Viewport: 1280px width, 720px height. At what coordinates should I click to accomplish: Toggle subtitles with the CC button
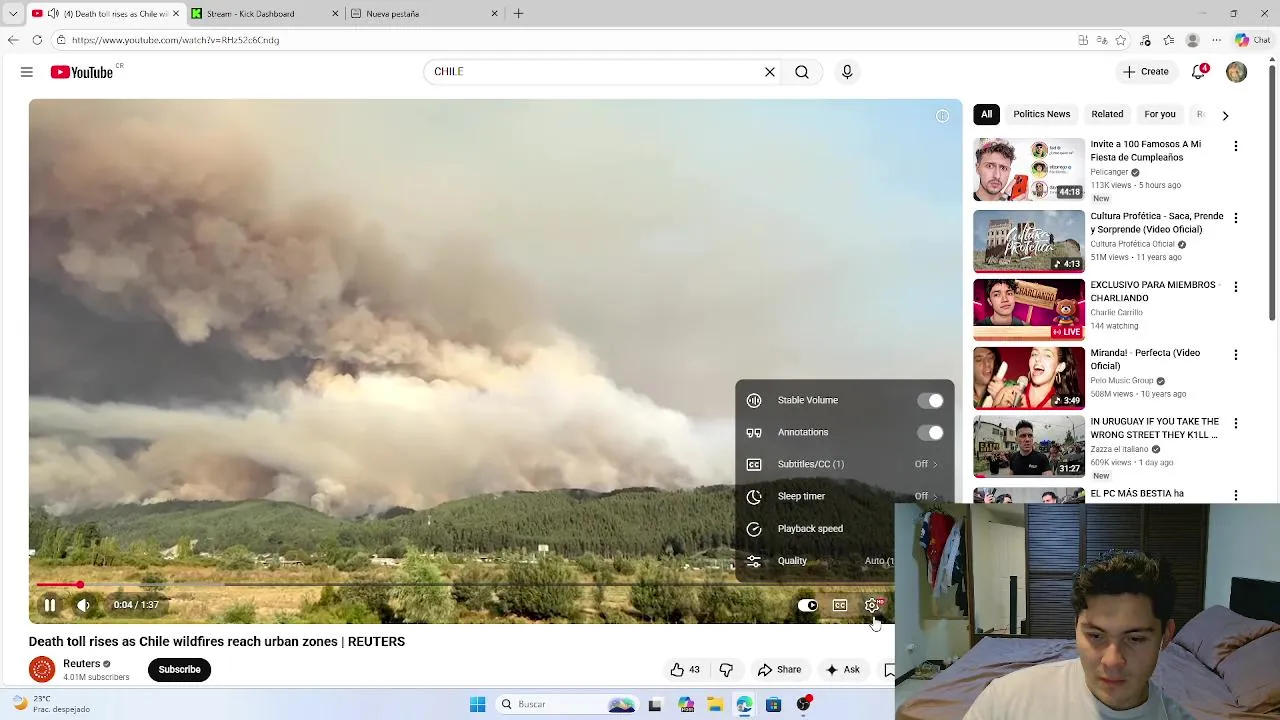tap(840, 605)
